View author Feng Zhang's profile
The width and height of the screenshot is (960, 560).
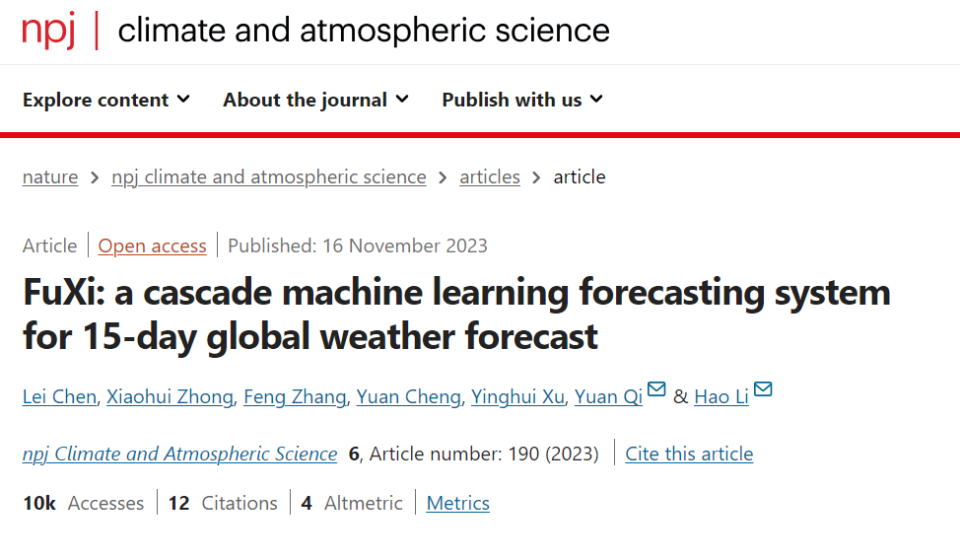[295, 397]
